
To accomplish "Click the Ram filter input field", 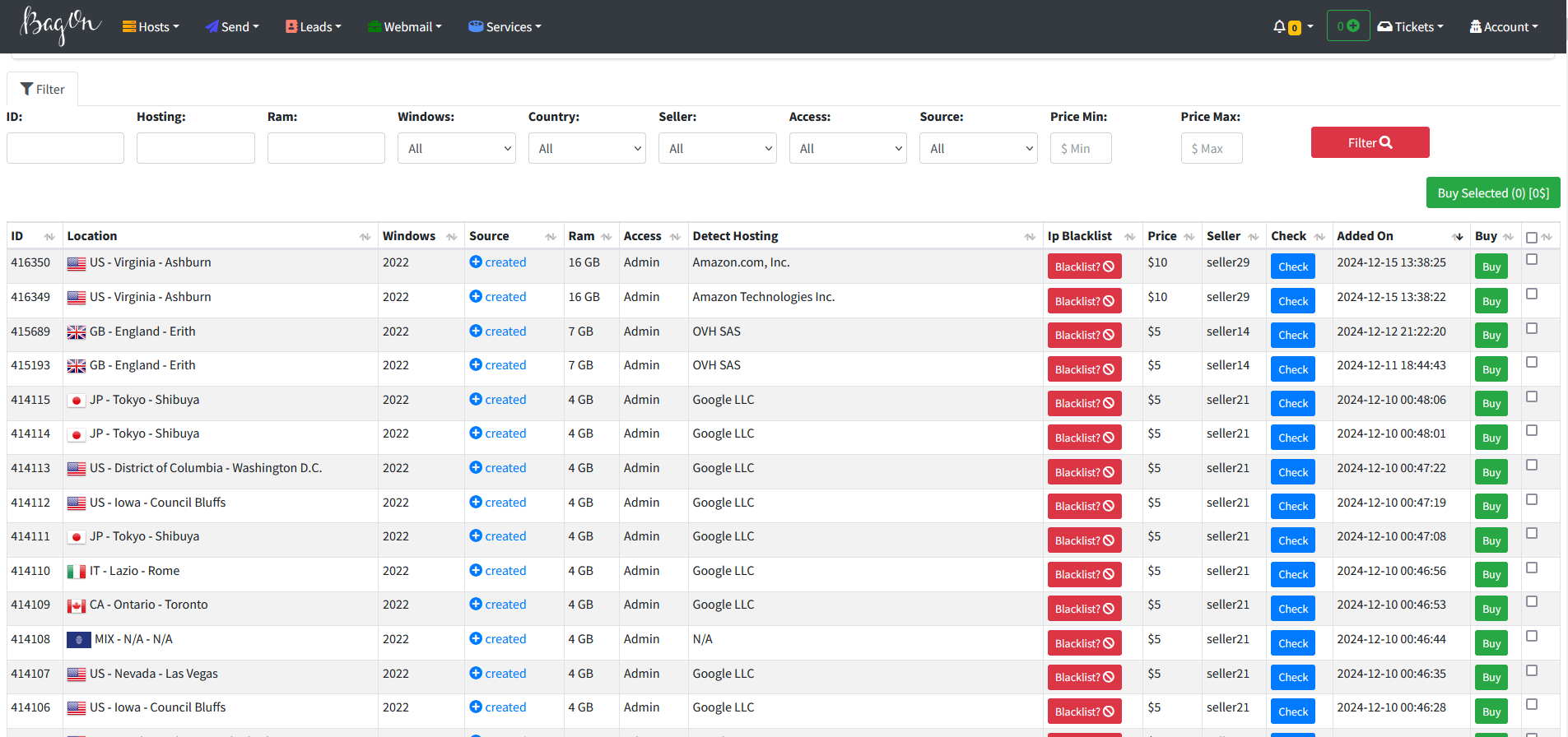I will (x=326, y=148).
